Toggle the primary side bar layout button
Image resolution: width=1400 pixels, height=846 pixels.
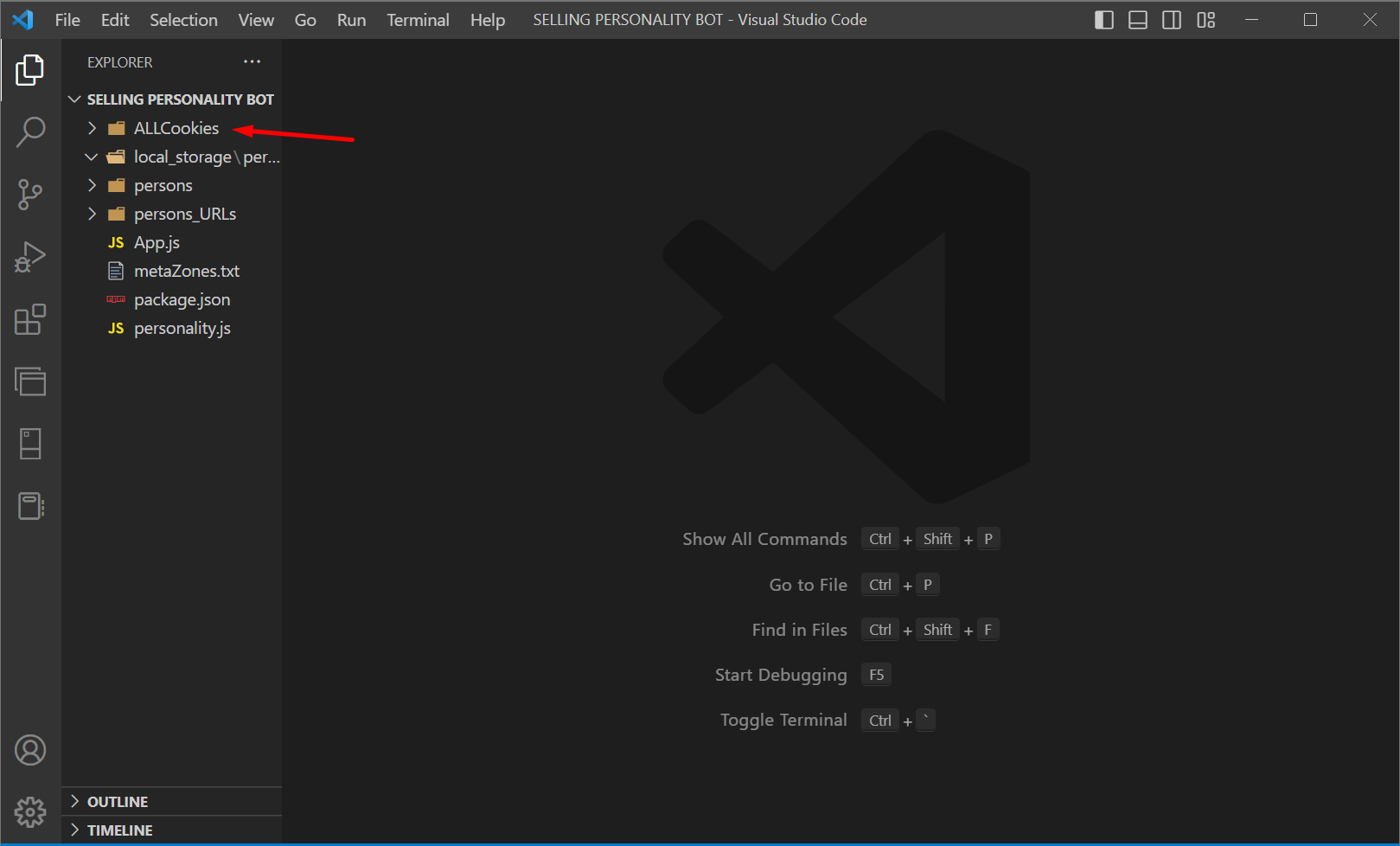coord(1104,20)
